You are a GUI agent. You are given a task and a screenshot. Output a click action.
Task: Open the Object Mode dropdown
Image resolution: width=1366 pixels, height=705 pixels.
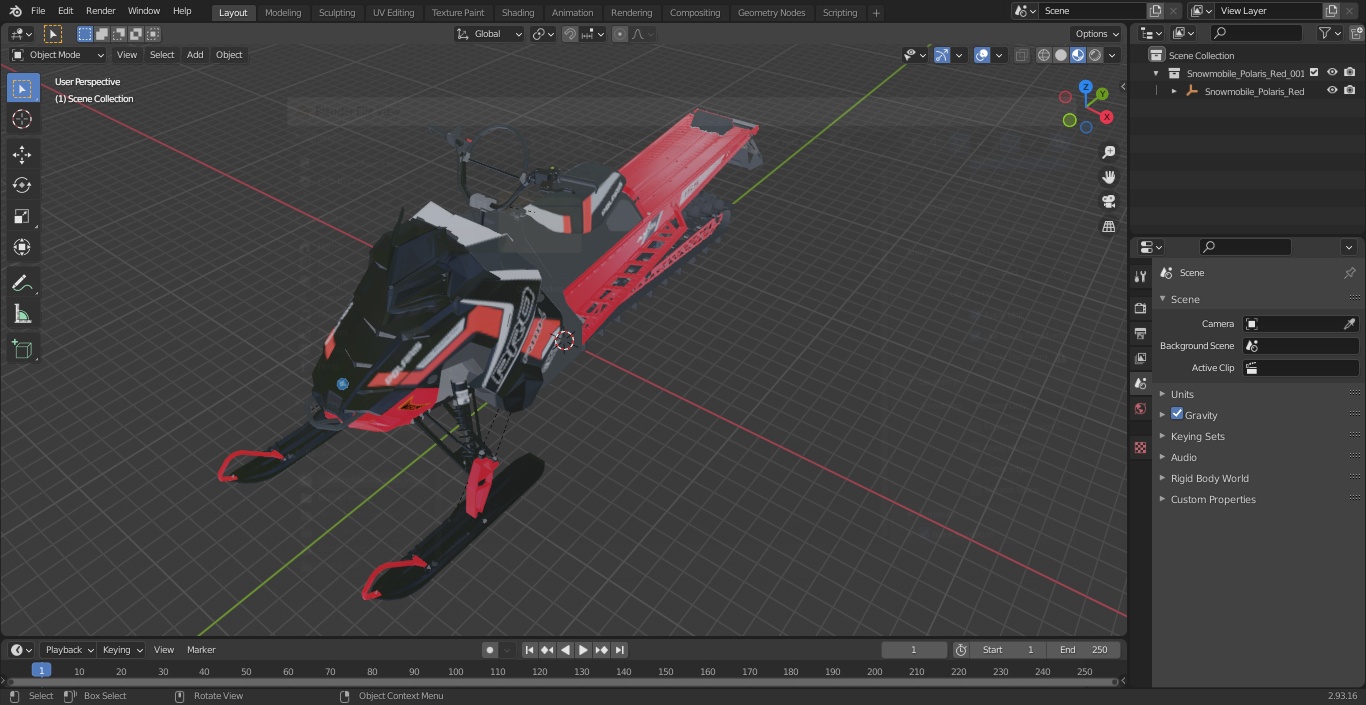tap(58, 55)
